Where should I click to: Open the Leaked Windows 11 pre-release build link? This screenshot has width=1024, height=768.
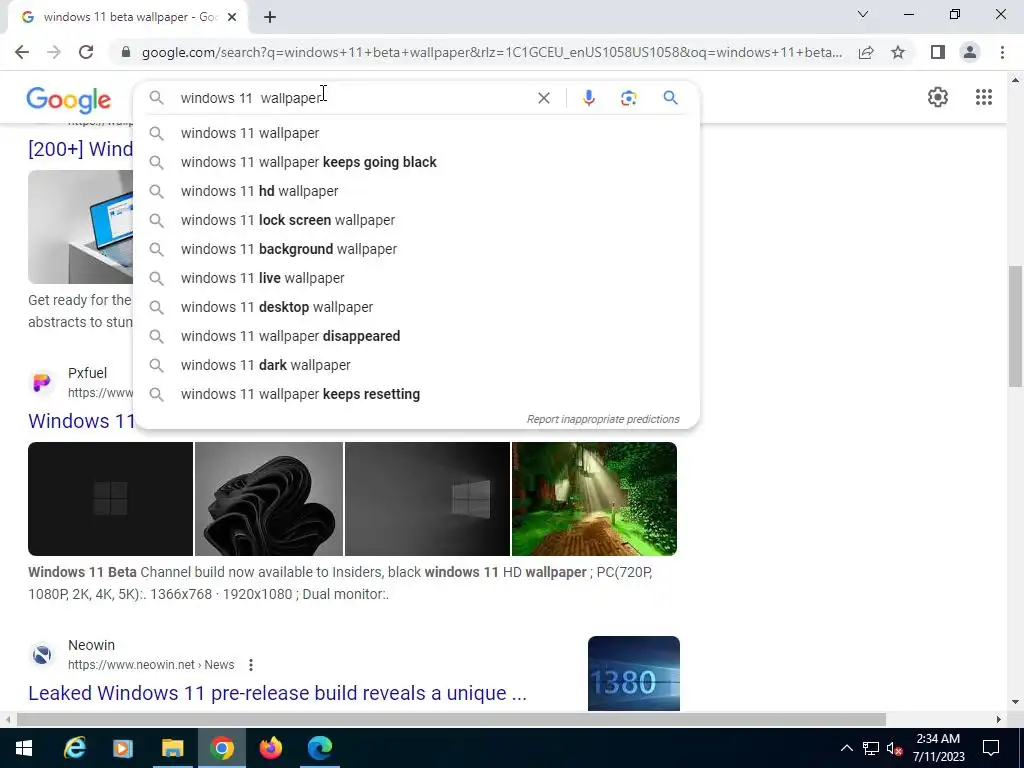point(277,693)
